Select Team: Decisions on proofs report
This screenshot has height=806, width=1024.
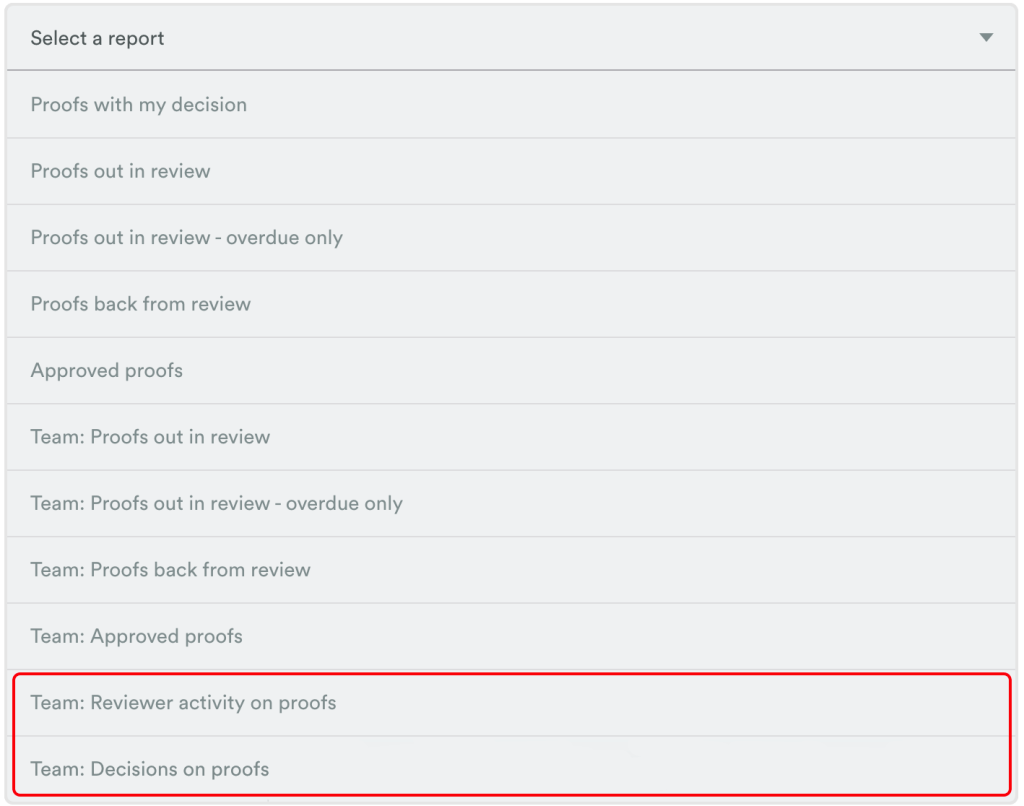pyautogui.click(x=150, y=769)
